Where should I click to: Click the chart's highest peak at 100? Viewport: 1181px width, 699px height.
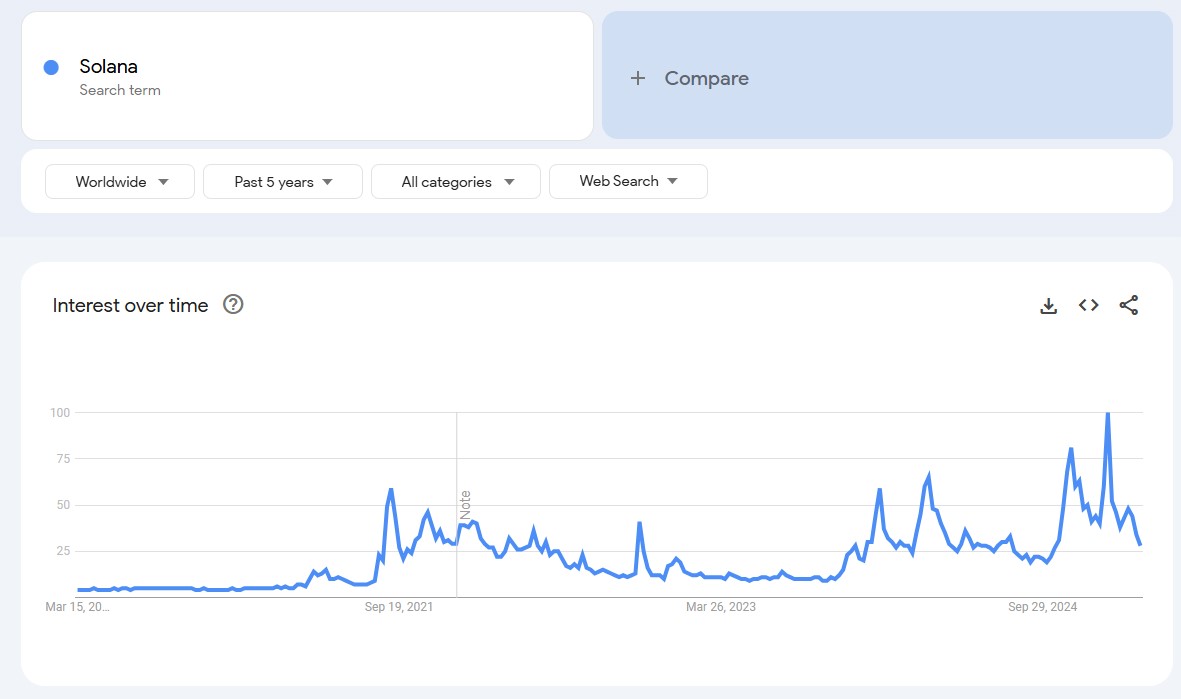coord(1107,414)
